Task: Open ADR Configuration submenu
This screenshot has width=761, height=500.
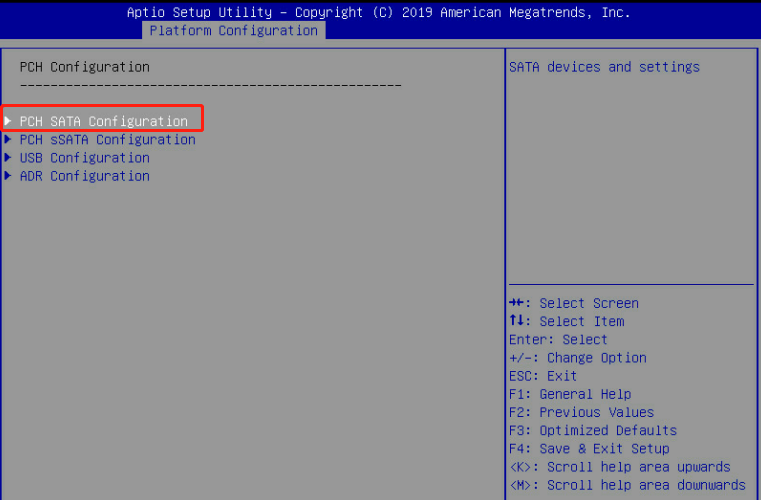Action: click(x=84, y=176)
